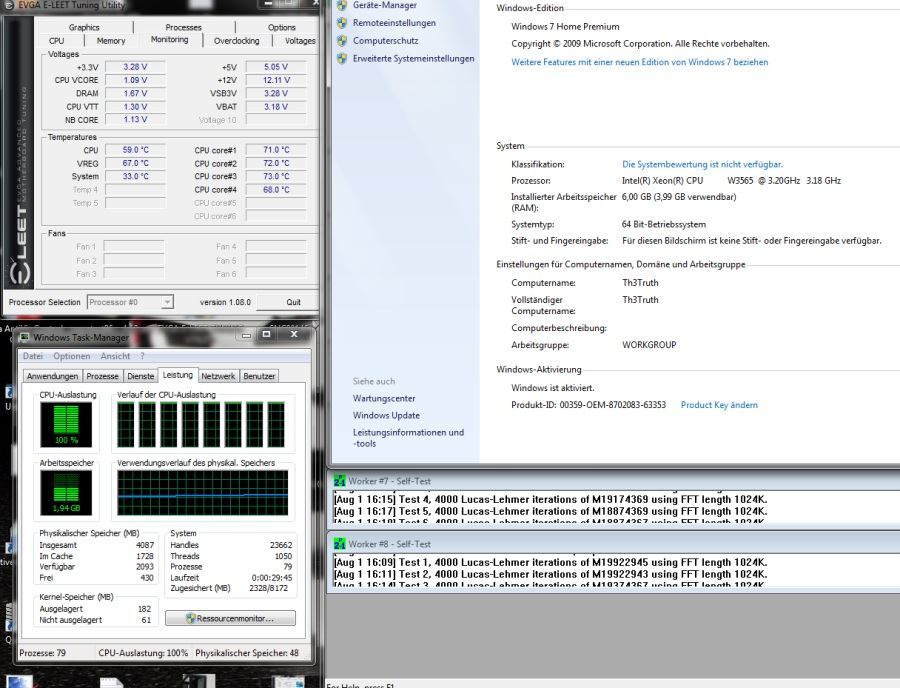Switch to E-LEET Graphics tab
Screen dimensions: 900x688
pos(84,27)
